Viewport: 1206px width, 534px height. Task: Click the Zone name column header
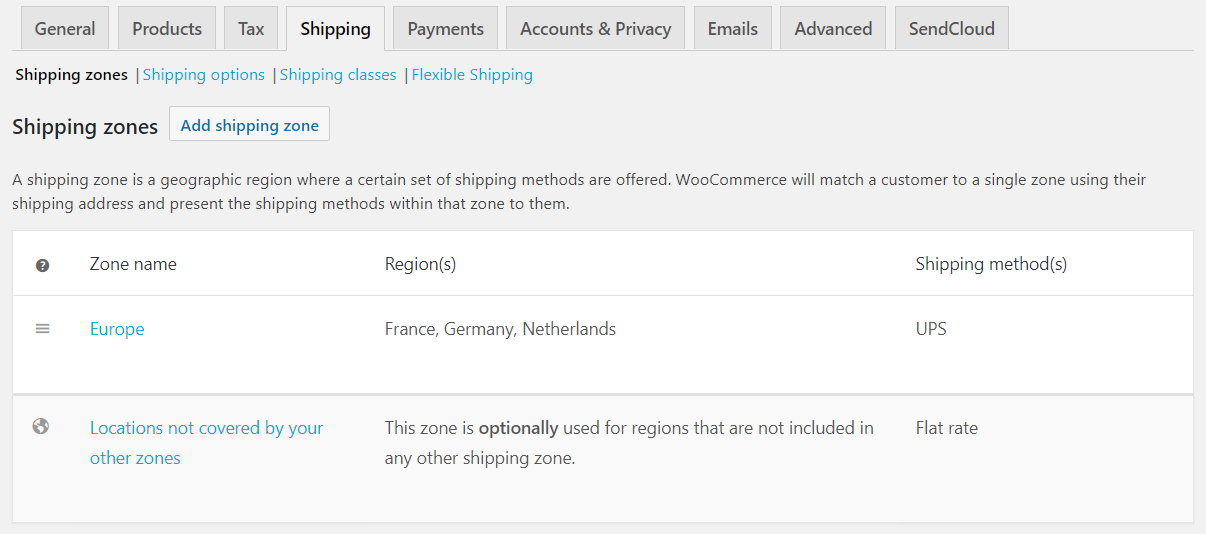[x=133, y=264]
